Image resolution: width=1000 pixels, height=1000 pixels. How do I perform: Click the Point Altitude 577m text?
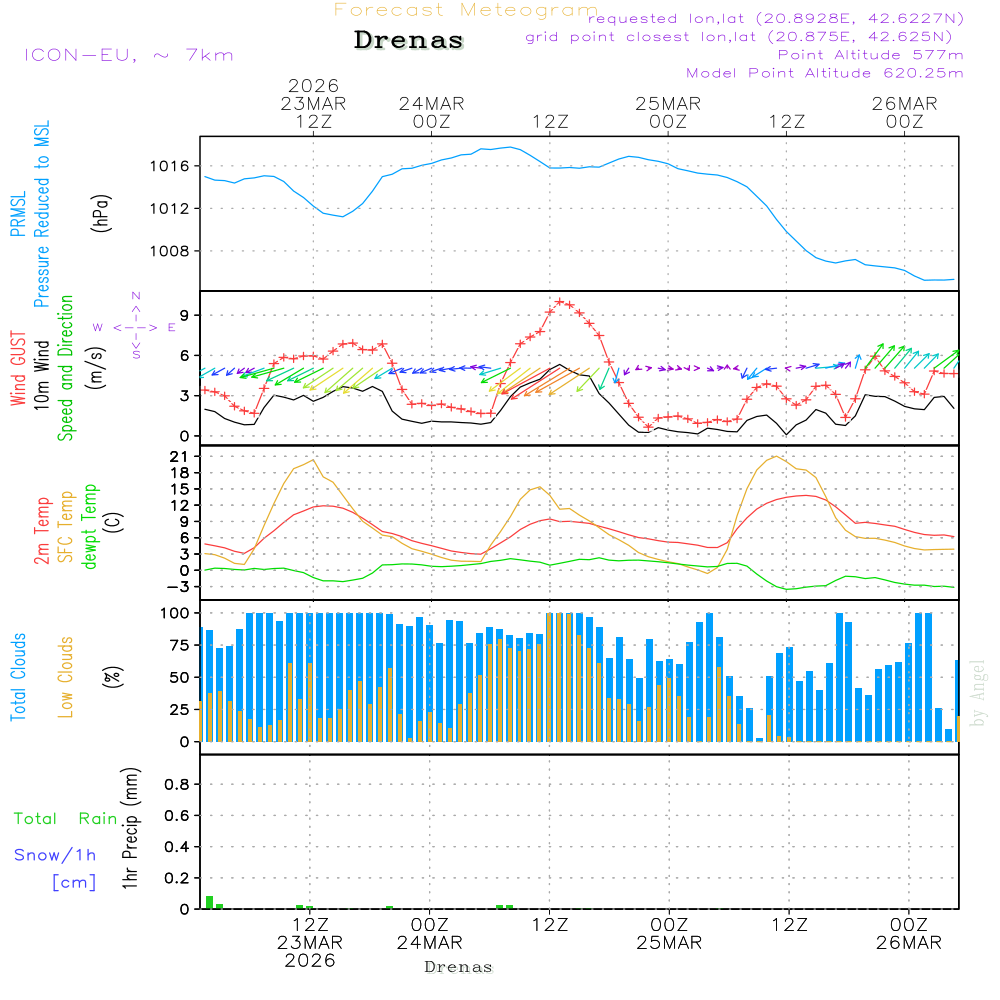(x=870, y=55)
